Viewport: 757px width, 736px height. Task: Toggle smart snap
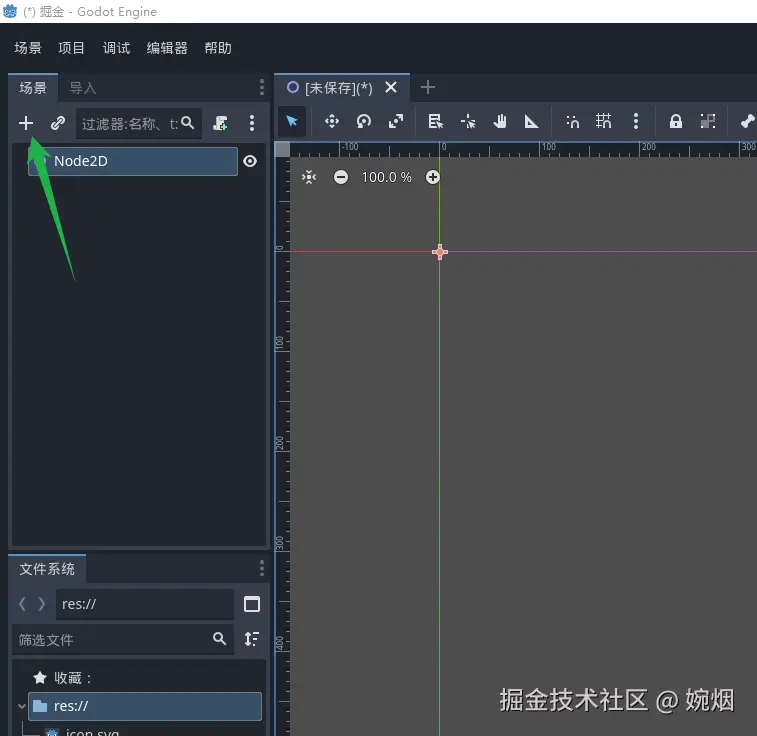point(572,121)
